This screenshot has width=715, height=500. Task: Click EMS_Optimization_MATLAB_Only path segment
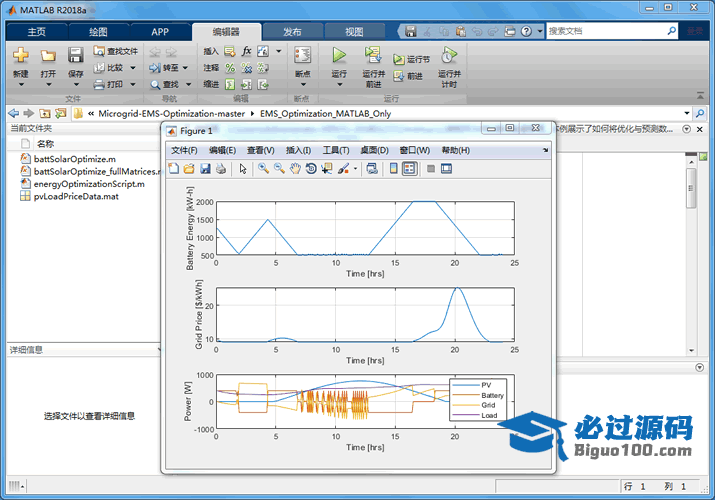coord(326,113)
